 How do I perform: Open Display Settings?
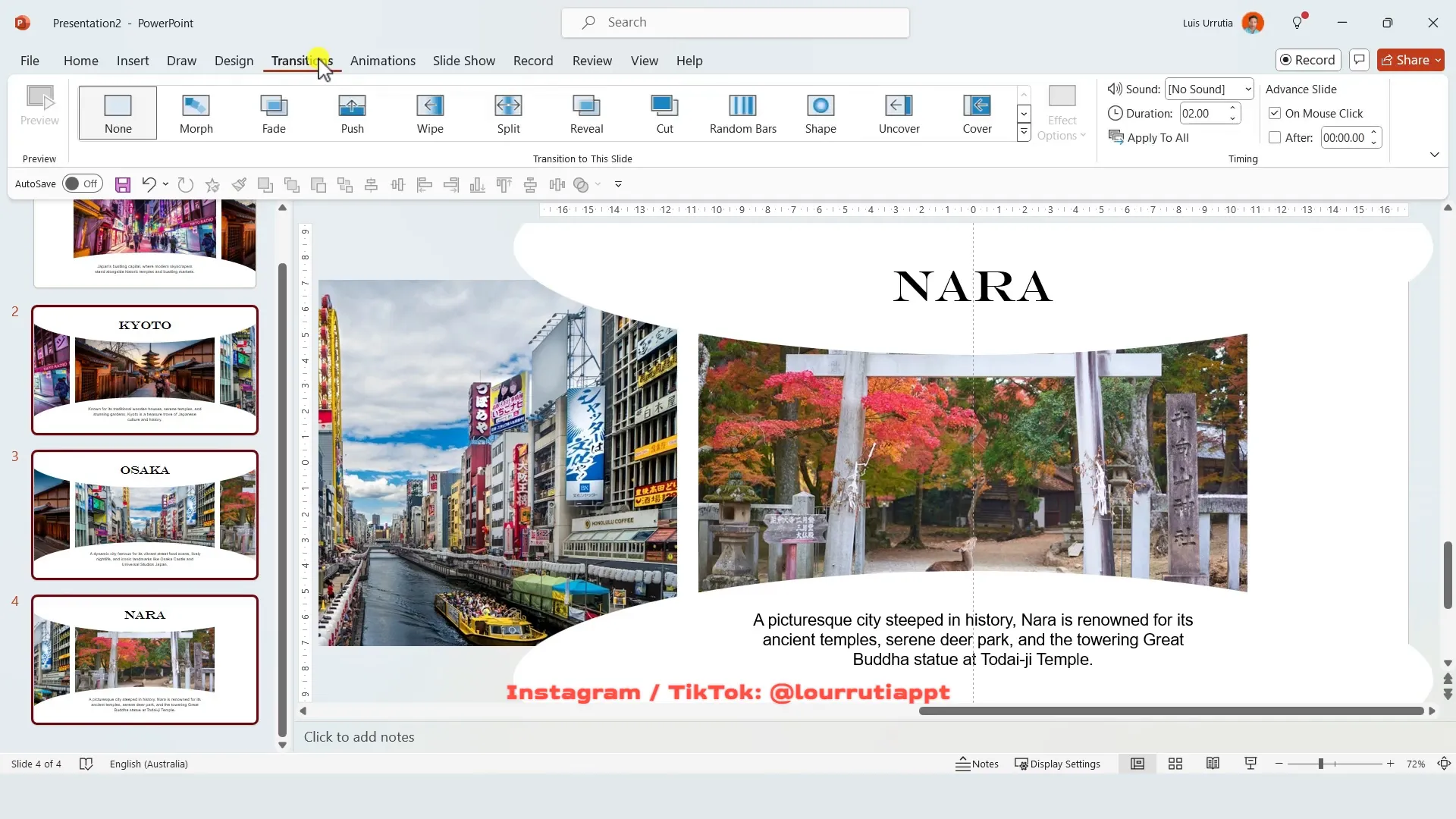click(1058, 764)
